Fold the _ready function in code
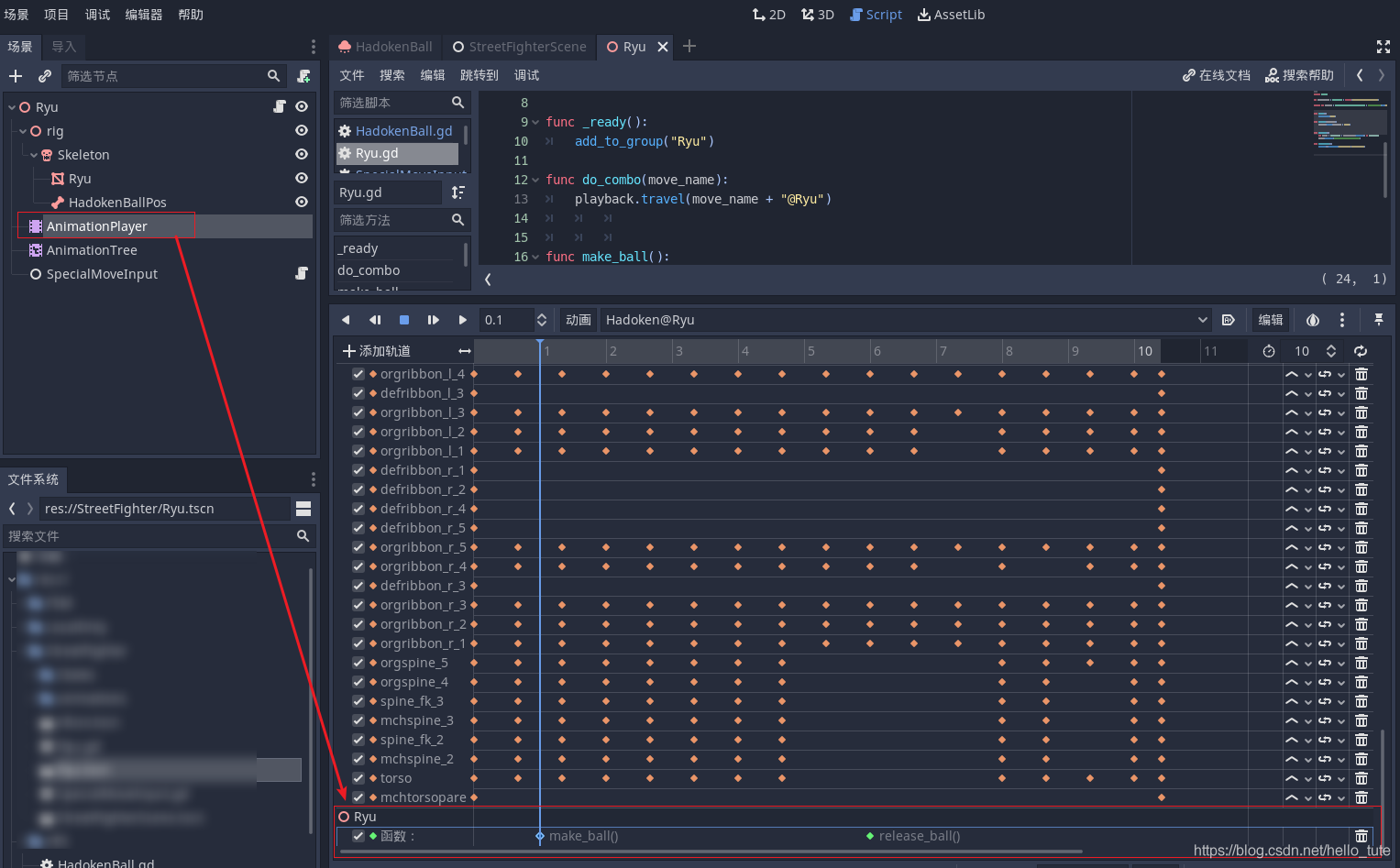The width and height of the screenshot is (1400, 868). point(535,122)
